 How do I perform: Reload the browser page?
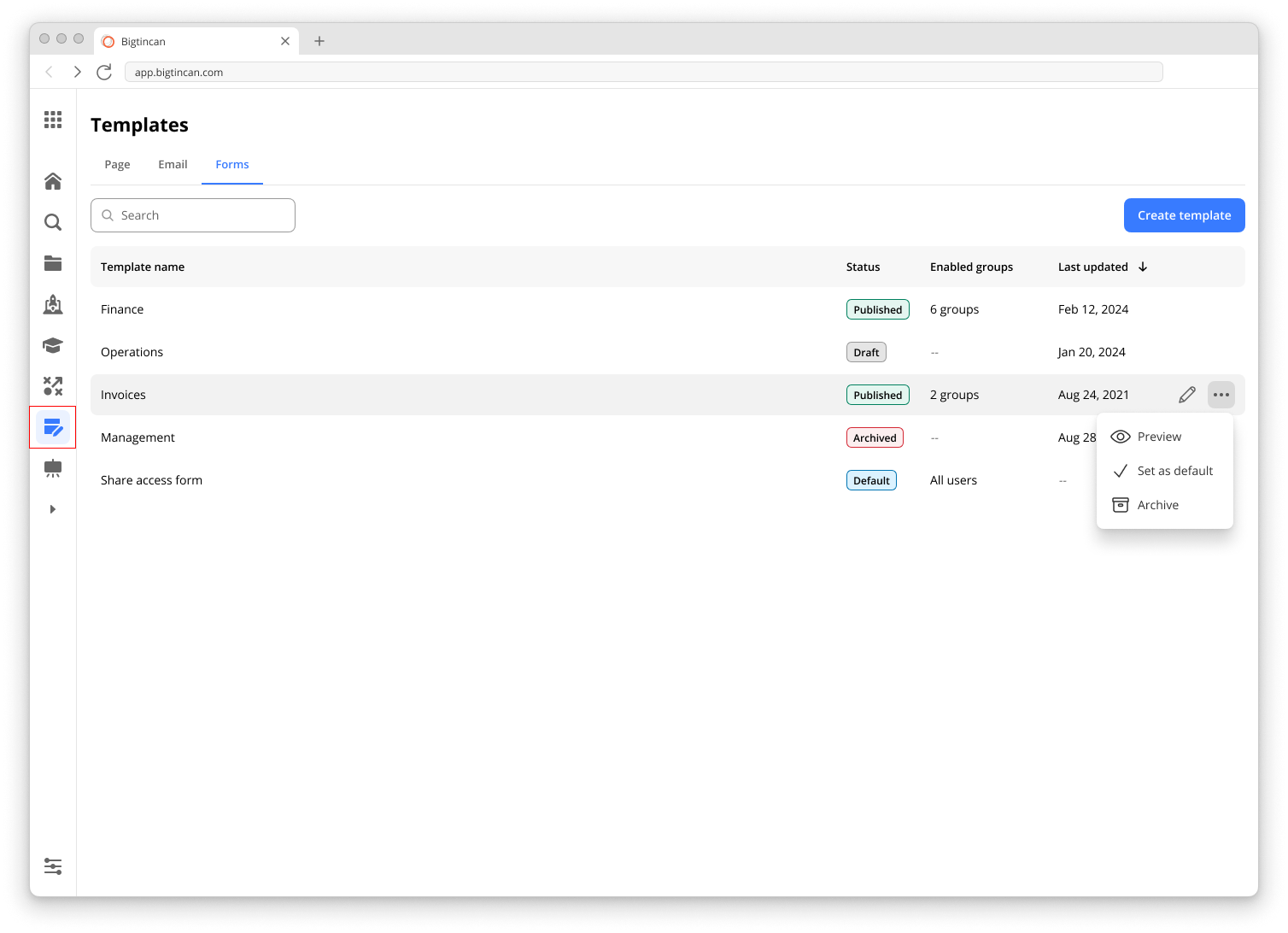[x=104, y=73]
